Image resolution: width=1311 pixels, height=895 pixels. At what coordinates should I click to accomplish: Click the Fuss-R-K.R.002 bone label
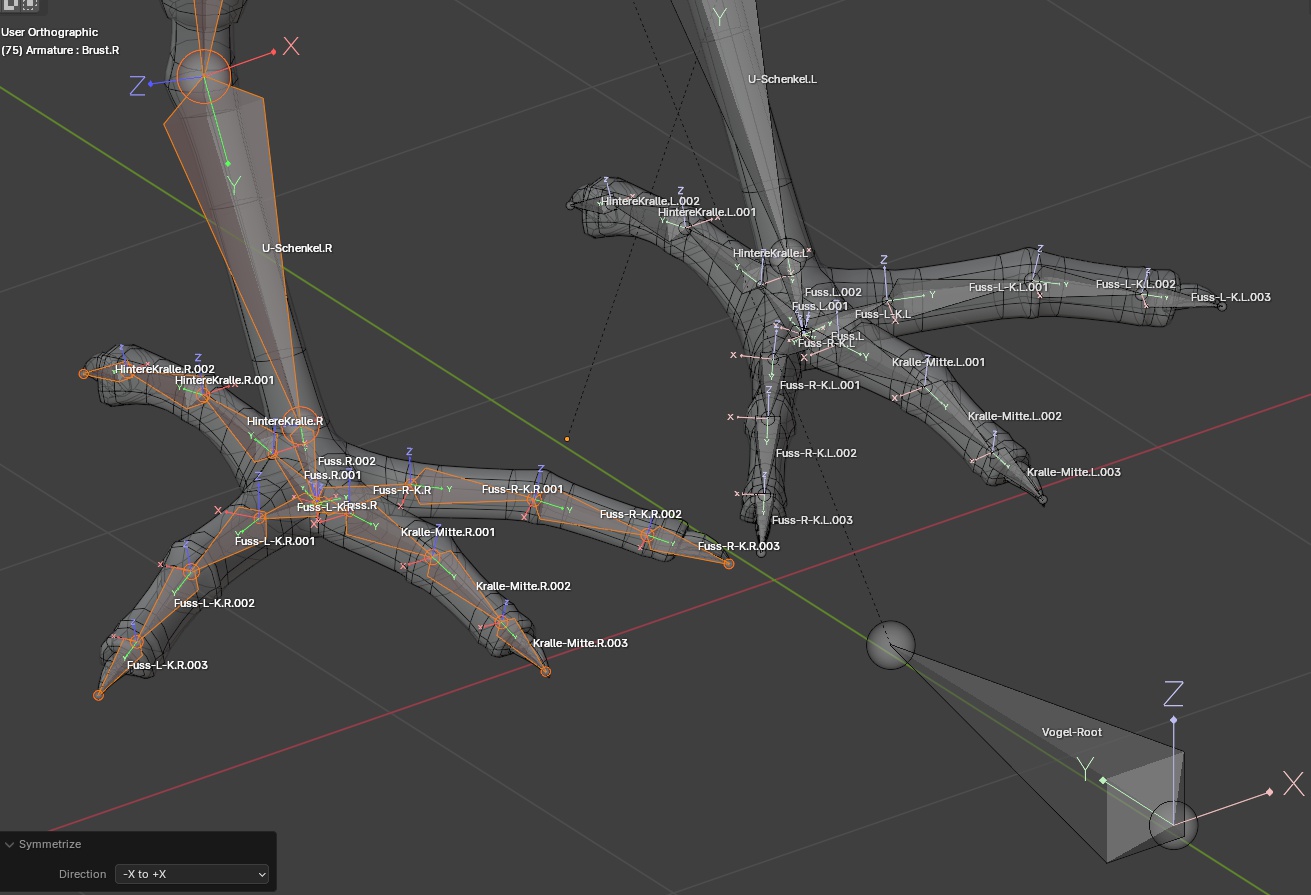point(641,514)
